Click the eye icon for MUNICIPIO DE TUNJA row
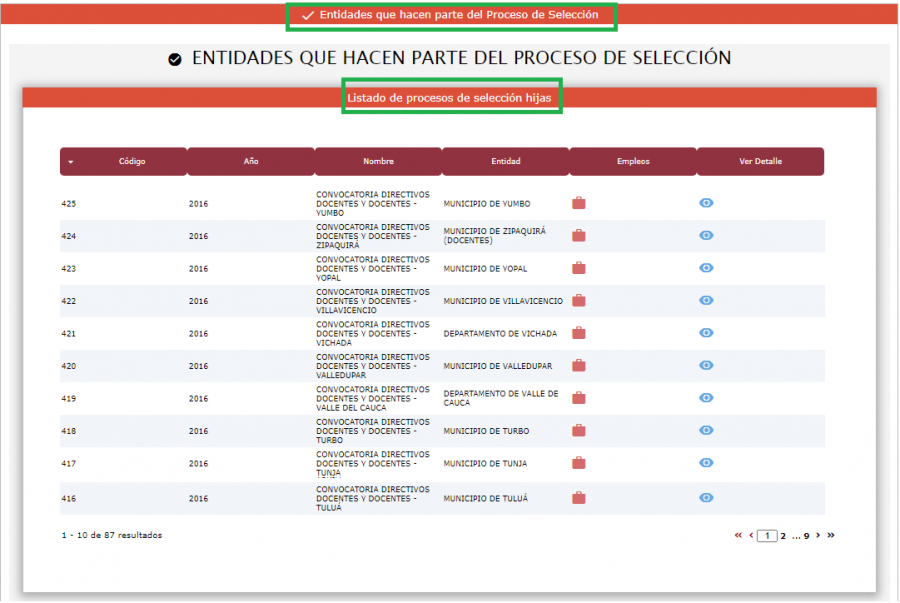This screenshot has width=900, height=603. pyautogui.click(x=707, y=463)
